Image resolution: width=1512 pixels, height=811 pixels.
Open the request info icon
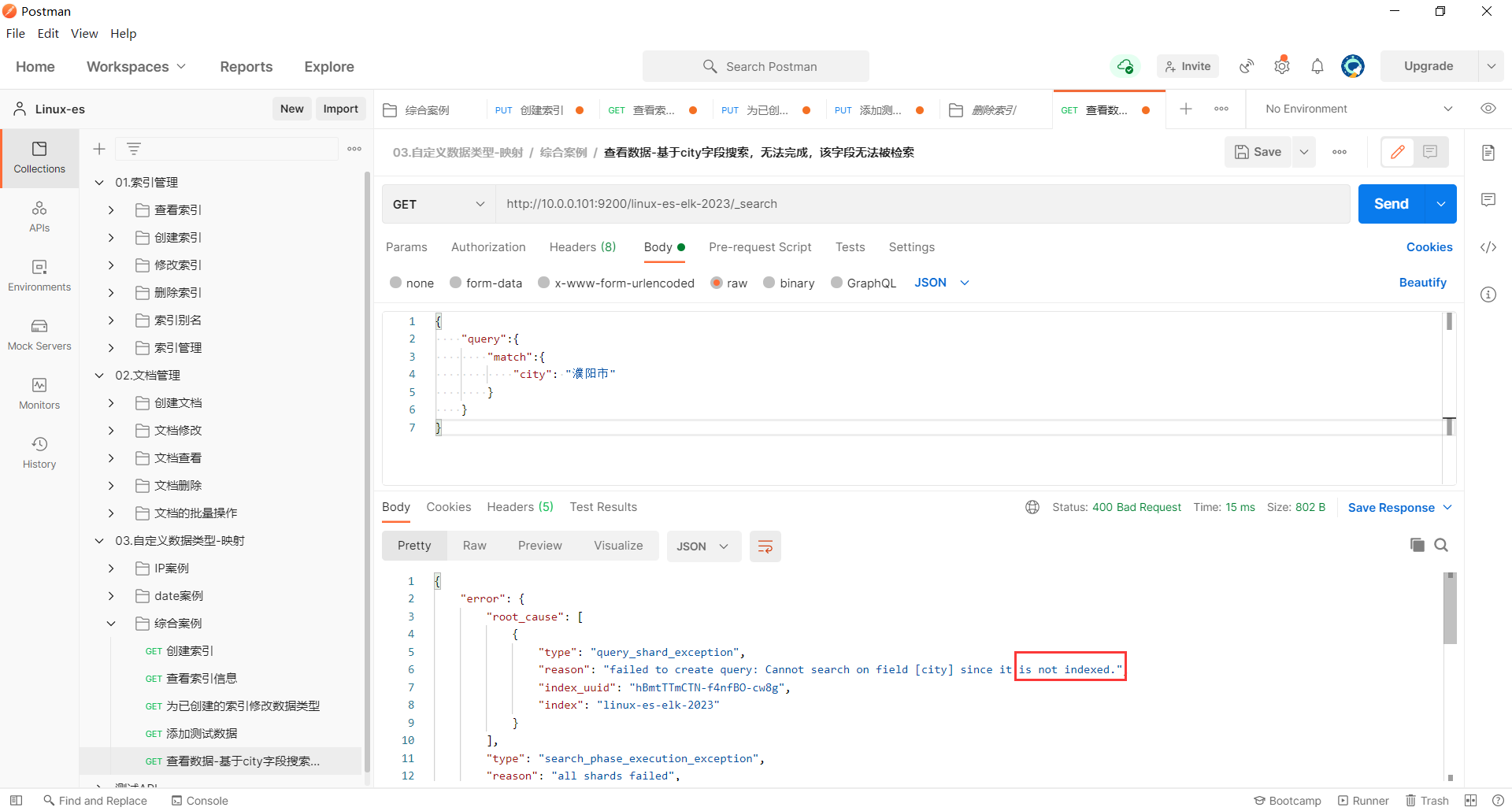(x=1488, y=294)
